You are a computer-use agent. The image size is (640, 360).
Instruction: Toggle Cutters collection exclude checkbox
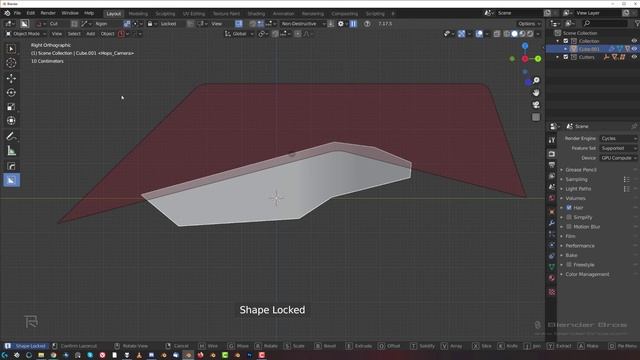coord(566,57)
